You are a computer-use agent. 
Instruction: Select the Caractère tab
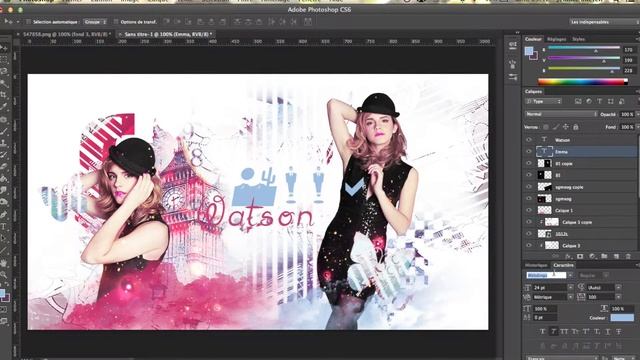pyautogui.click(x=563, y=265)
